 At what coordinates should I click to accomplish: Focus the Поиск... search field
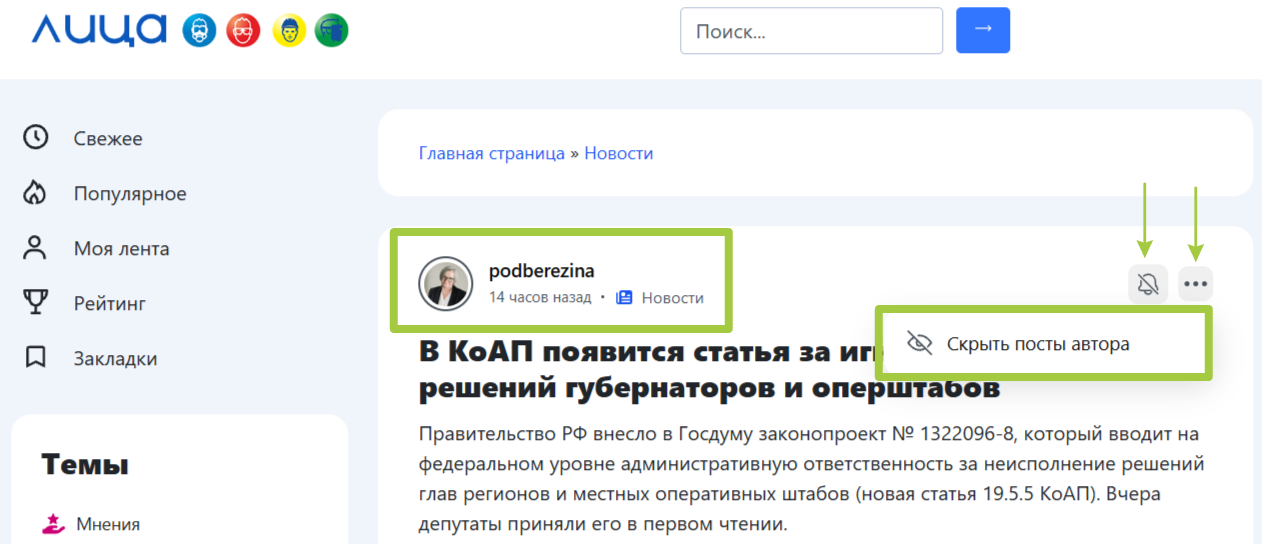click(812, 31)
